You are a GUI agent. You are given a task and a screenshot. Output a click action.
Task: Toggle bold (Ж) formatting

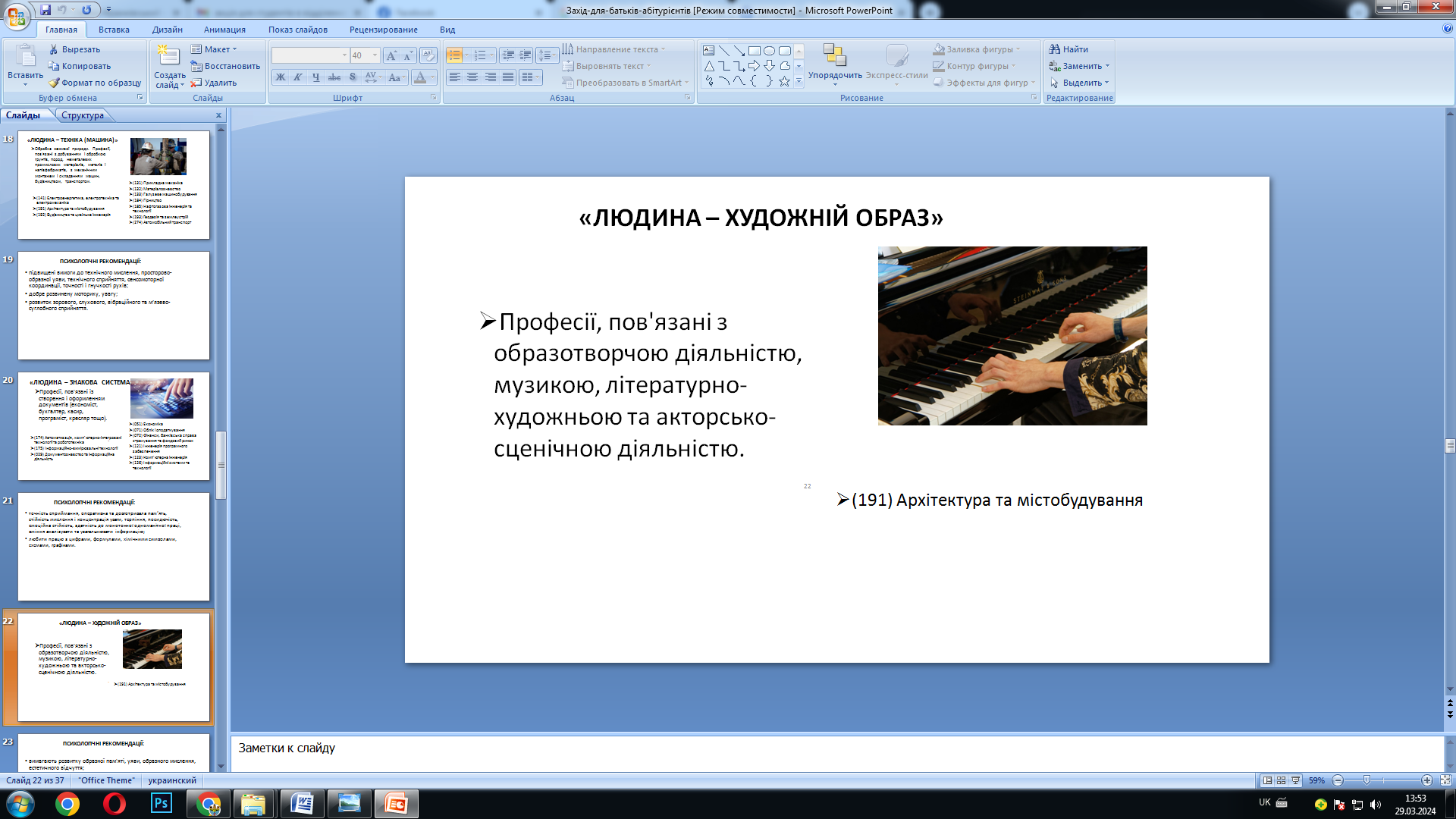pyautogui.click(x=281, y=77)
